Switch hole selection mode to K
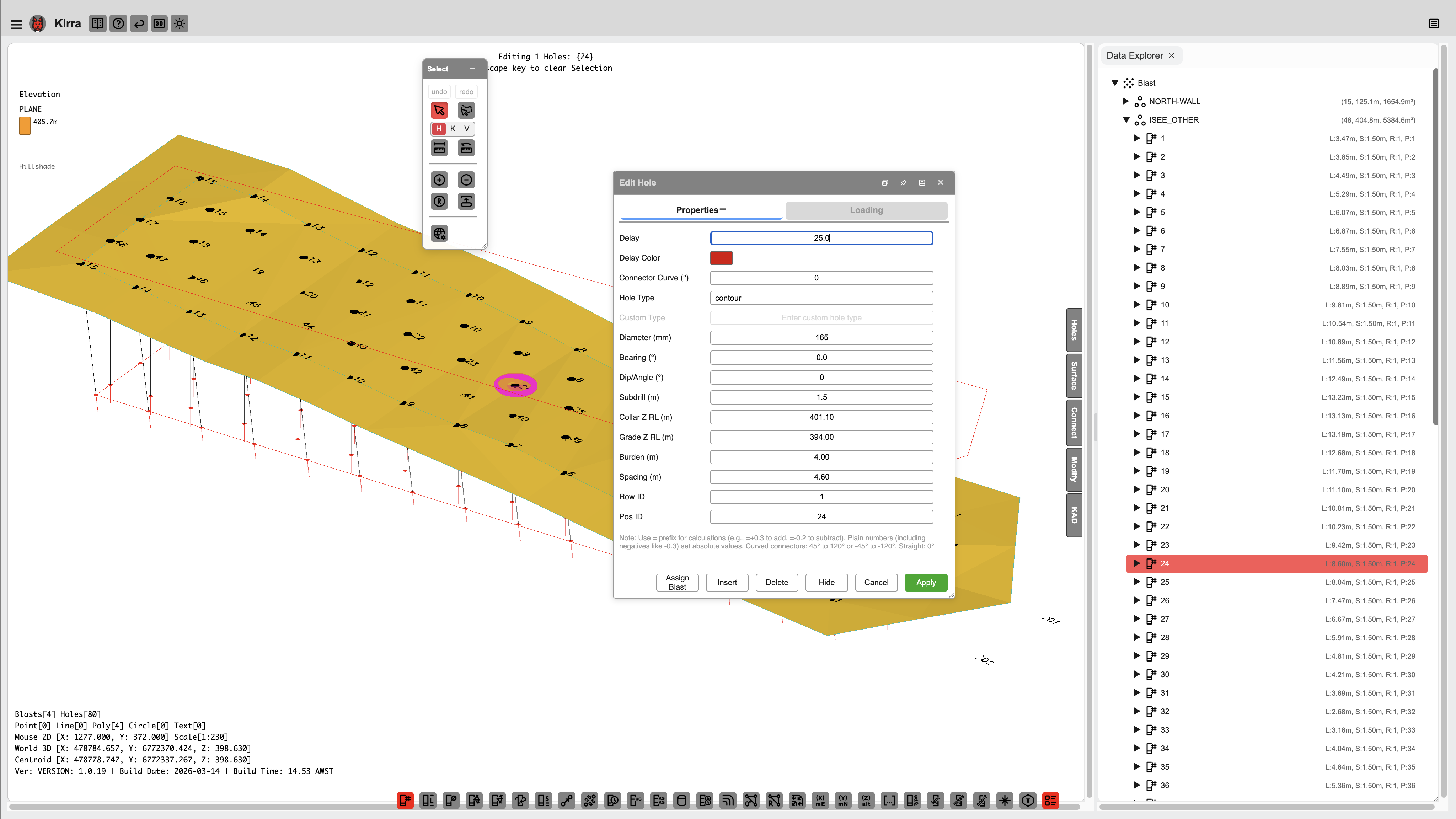Image resolution: width=1456 pixels, height=819 pixels. point(452,129)
